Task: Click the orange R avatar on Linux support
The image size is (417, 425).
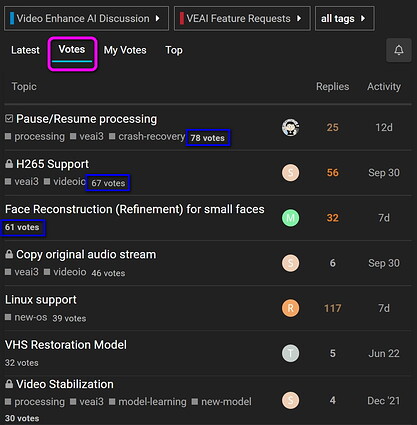Action: pos(290,308)
